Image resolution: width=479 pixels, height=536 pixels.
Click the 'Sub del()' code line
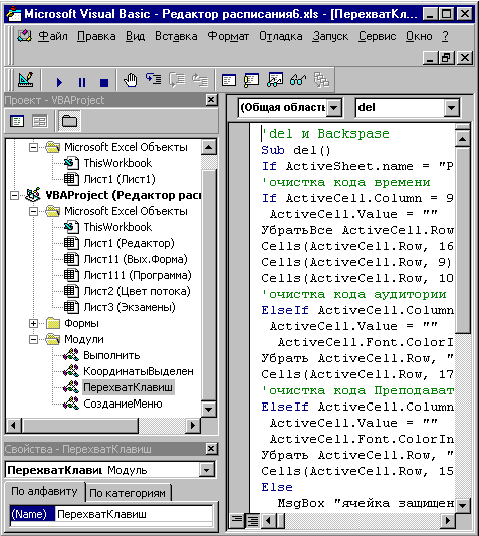tap(296, 150)
